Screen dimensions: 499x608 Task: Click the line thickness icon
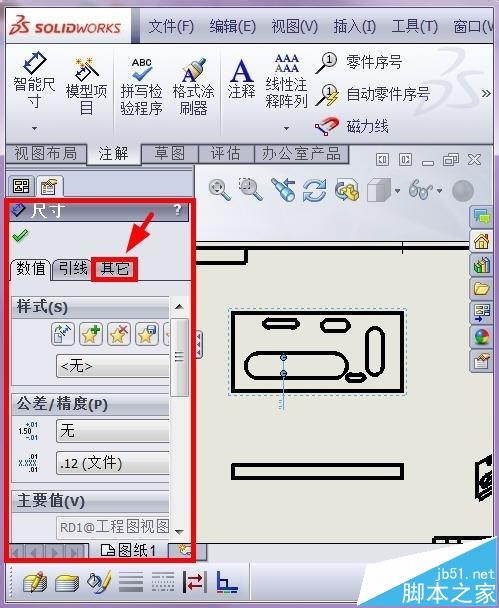(131, 583)
